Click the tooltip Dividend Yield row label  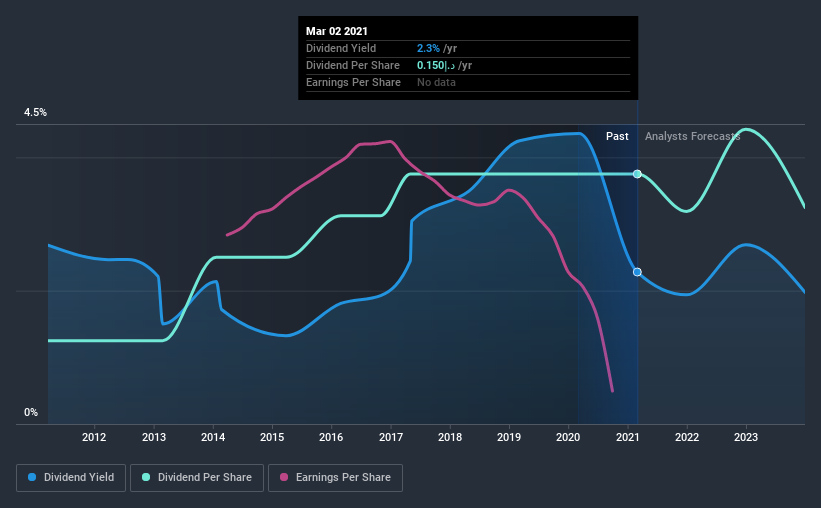point(341,48)
